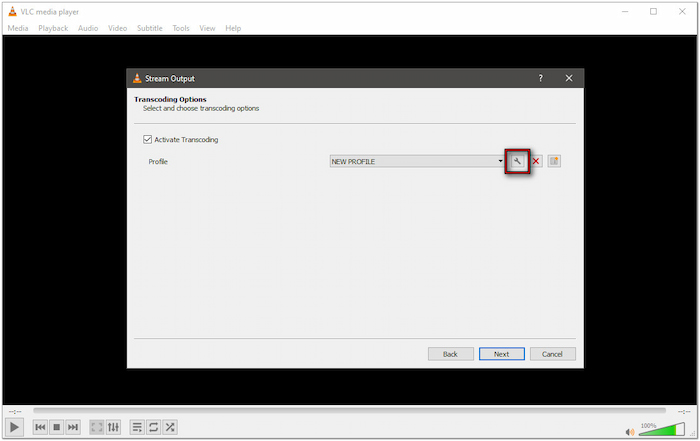This screenshot has width=700, height=441.
Task: Open the Tools menu
Action: [181, 28]
